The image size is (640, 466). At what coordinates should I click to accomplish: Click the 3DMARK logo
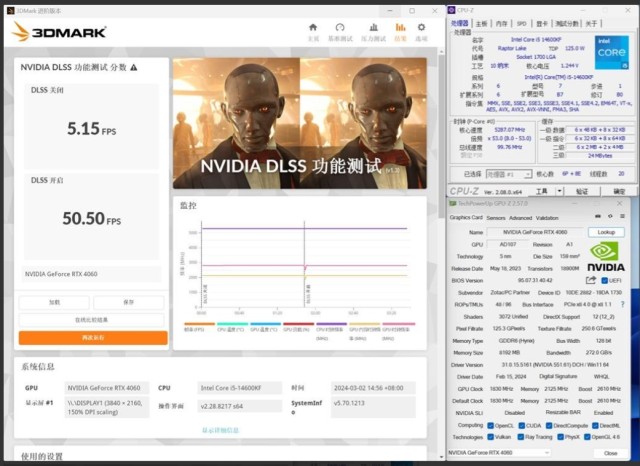coord(59,32)
